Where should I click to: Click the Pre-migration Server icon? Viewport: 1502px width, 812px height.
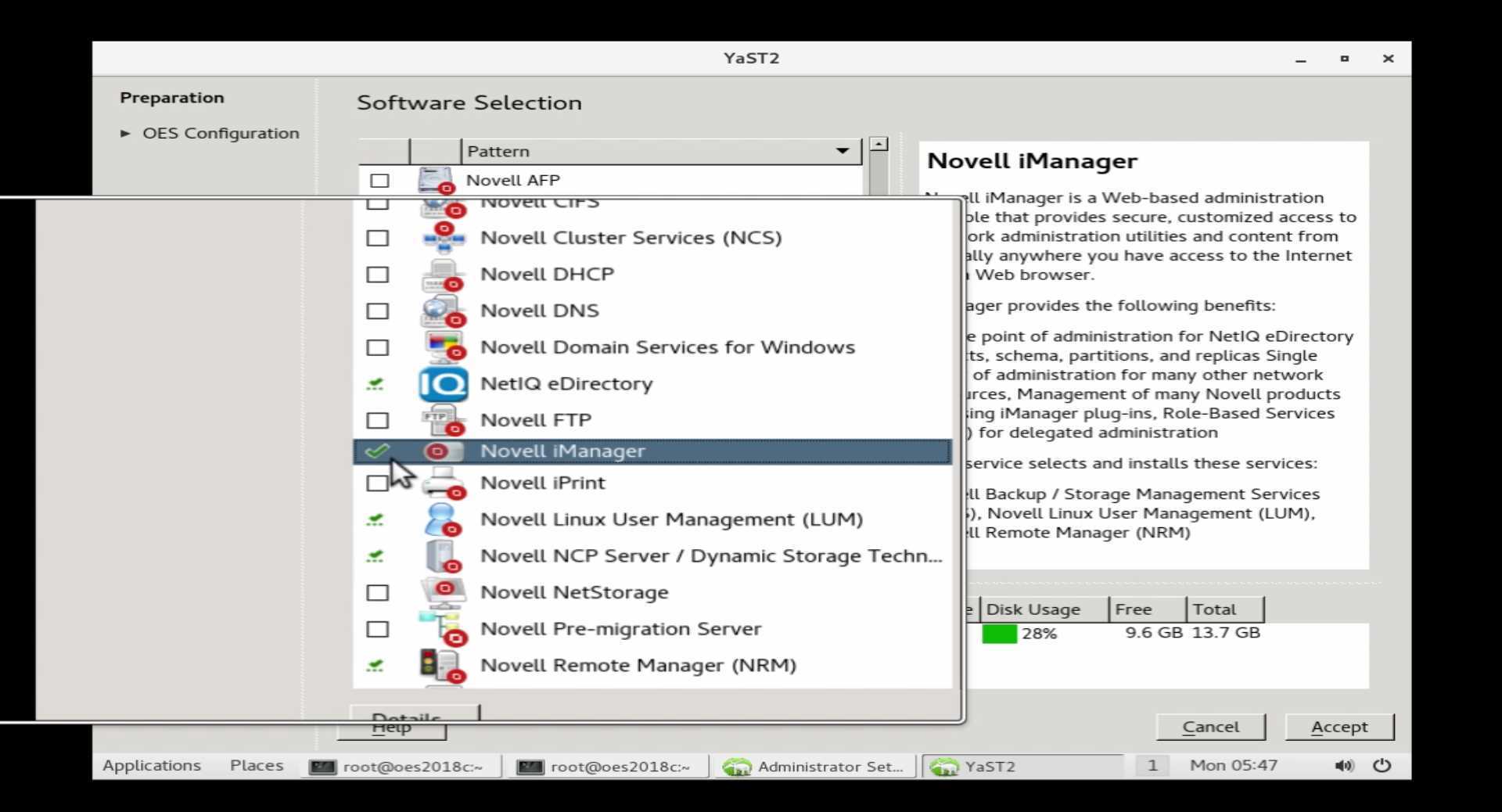444,629
